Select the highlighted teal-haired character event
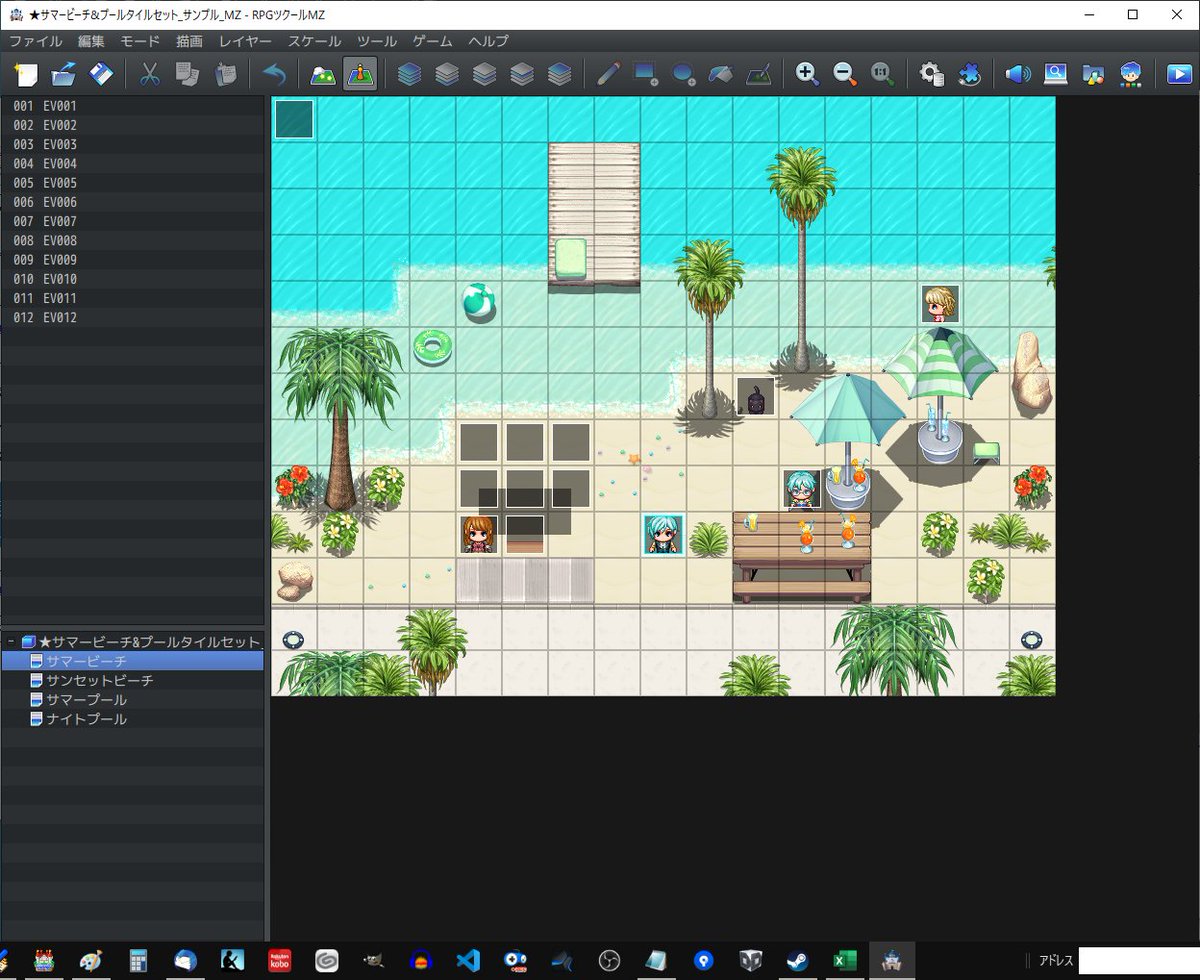The height and width of the screenshot is (980, 1200). [664, 534]
